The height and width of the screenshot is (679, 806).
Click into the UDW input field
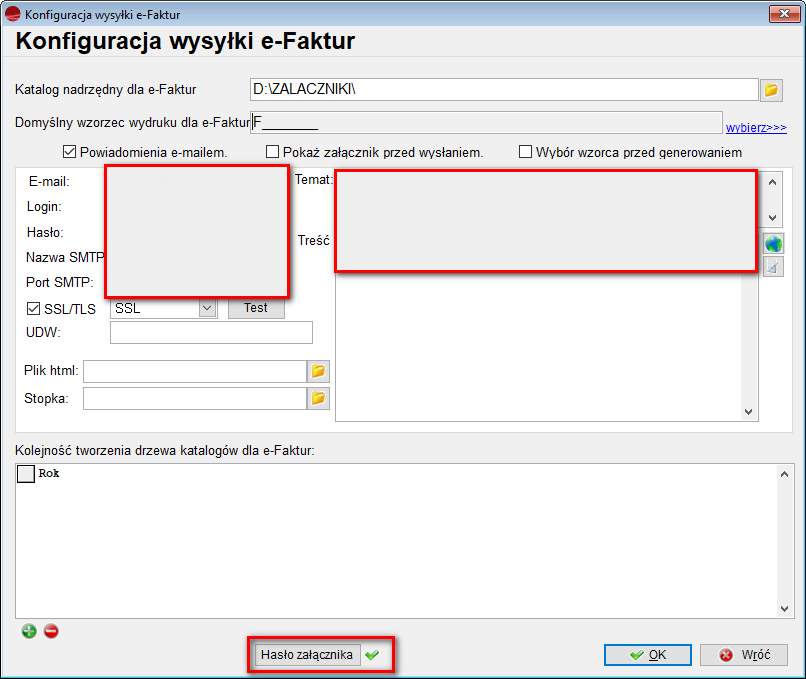click(x=211, y=333)
